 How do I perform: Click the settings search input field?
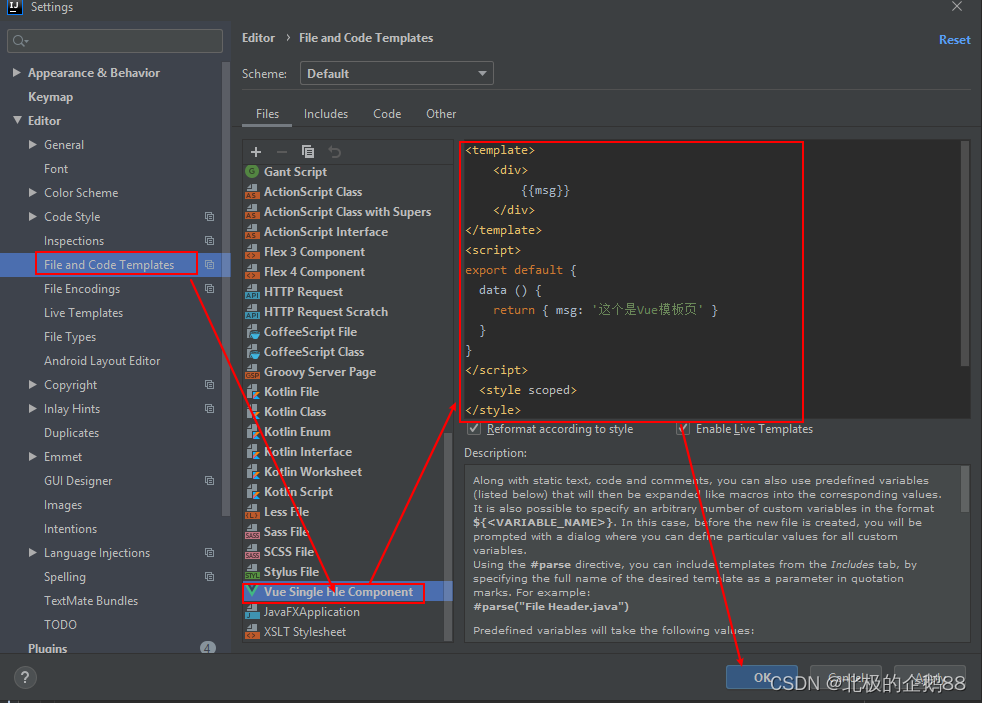tap(115, 41)
